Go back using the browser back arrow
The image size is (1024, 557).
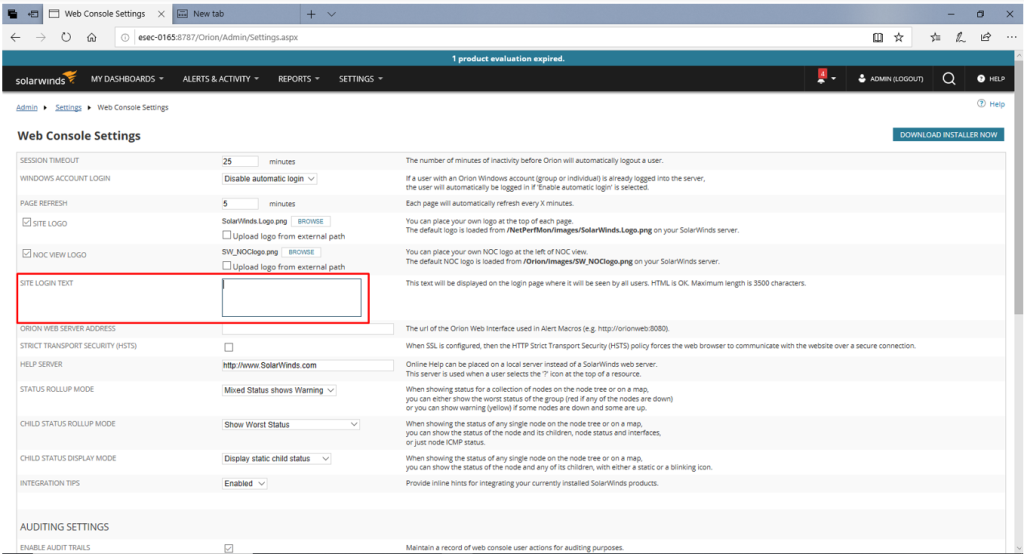tap(16, 37)
